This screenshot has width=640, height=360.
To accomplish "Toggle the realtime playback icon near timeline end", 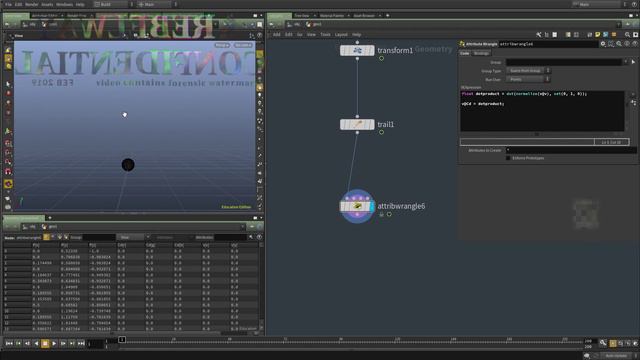I will [x=613, y=344].
